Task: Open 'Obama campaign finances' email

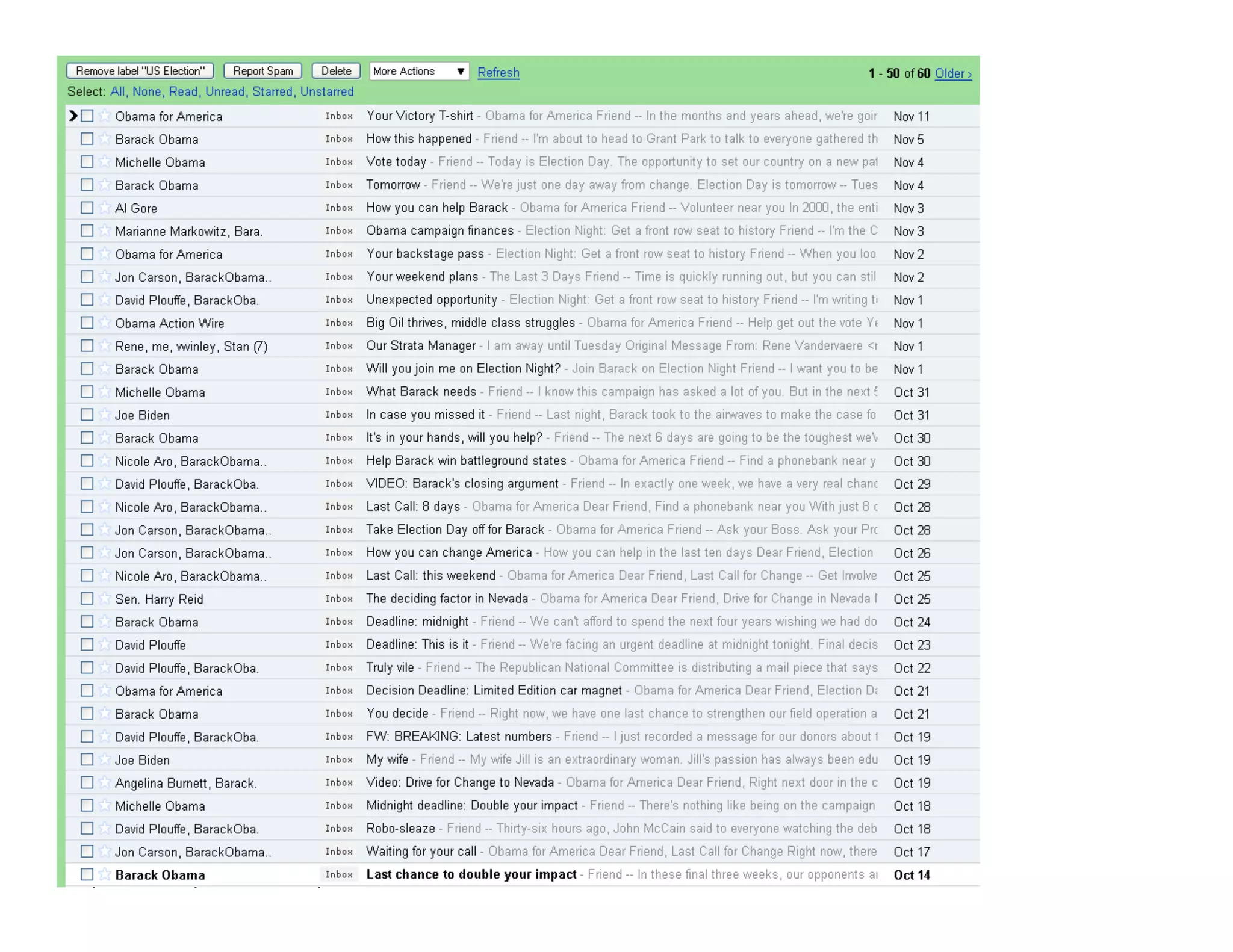Action: [439, 230]
